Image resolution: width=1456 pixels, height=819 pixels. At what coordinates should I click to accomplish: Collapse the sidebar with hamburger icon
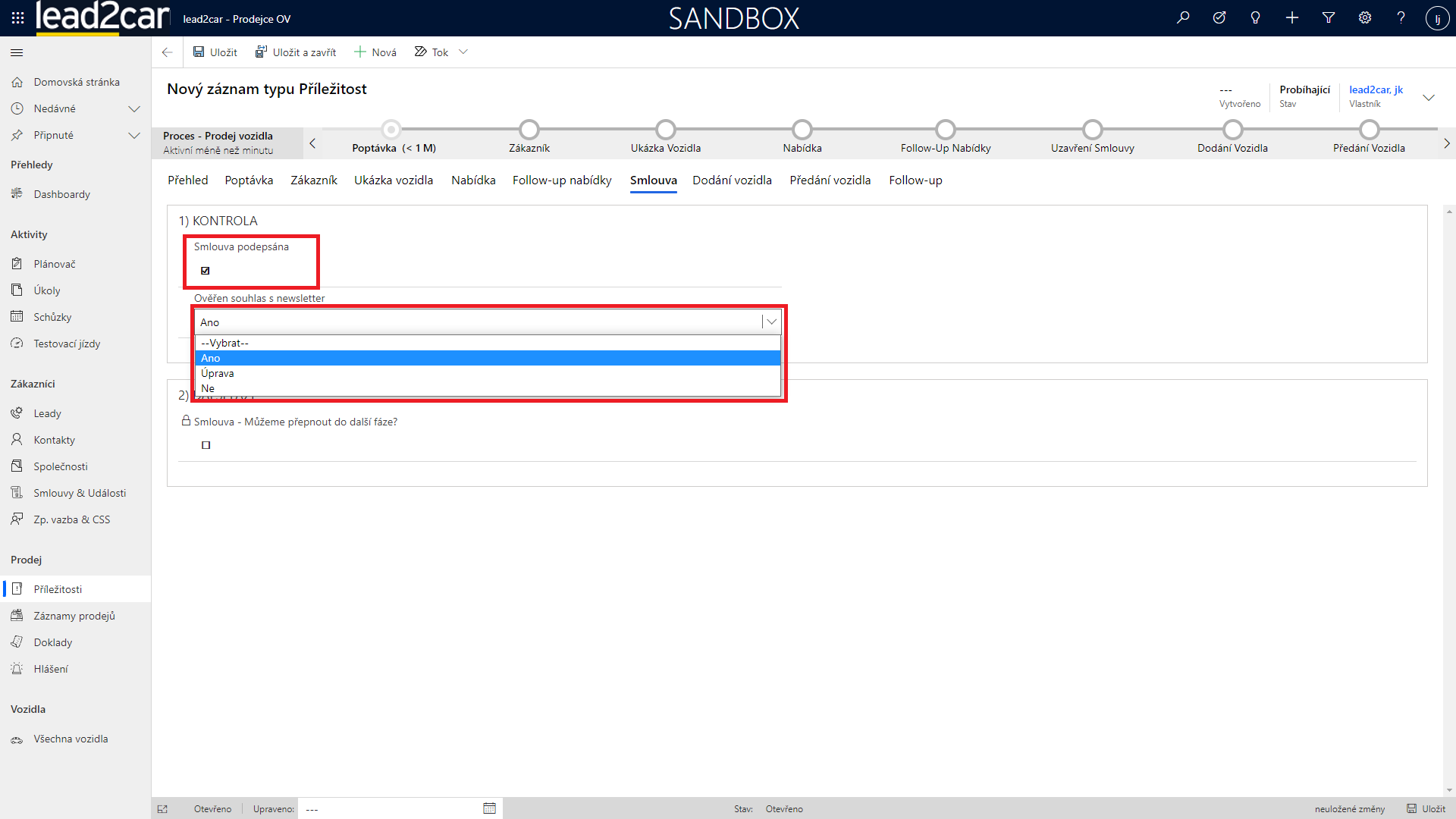[x=17, y=52]
